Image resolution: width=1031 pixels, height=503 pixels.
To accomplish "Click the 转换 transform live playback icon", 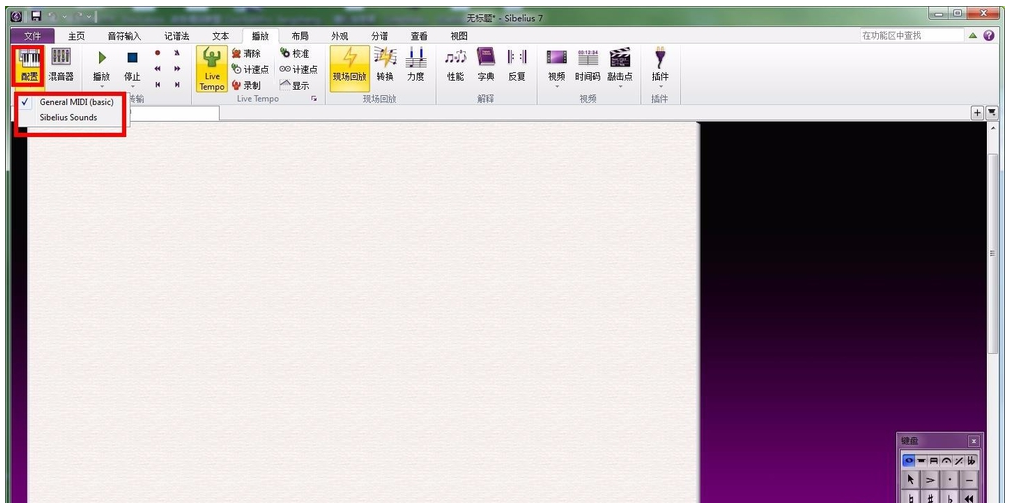I will (385, 66).
